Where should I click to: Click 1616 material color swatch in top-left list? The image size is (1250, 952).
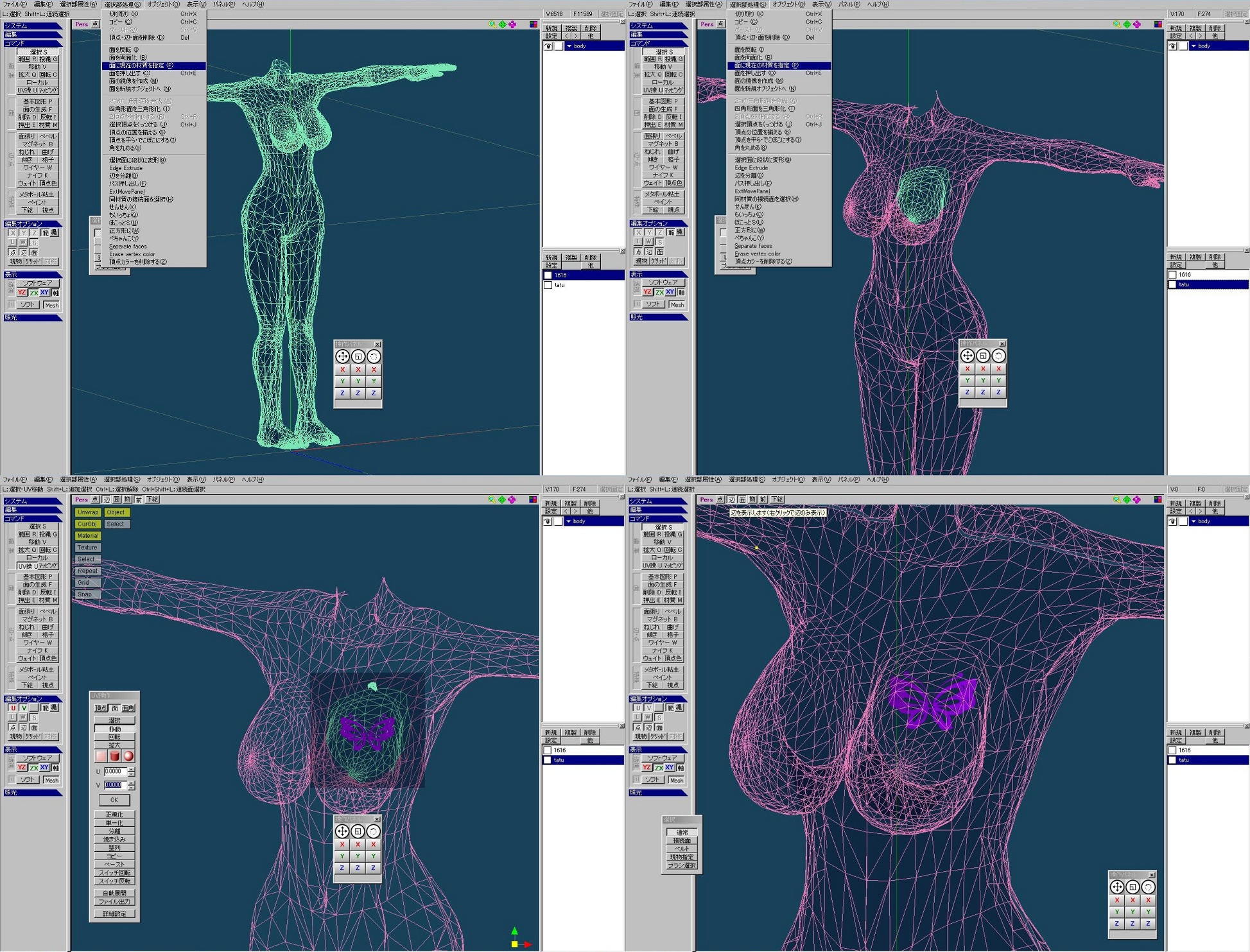coord(548,275)
